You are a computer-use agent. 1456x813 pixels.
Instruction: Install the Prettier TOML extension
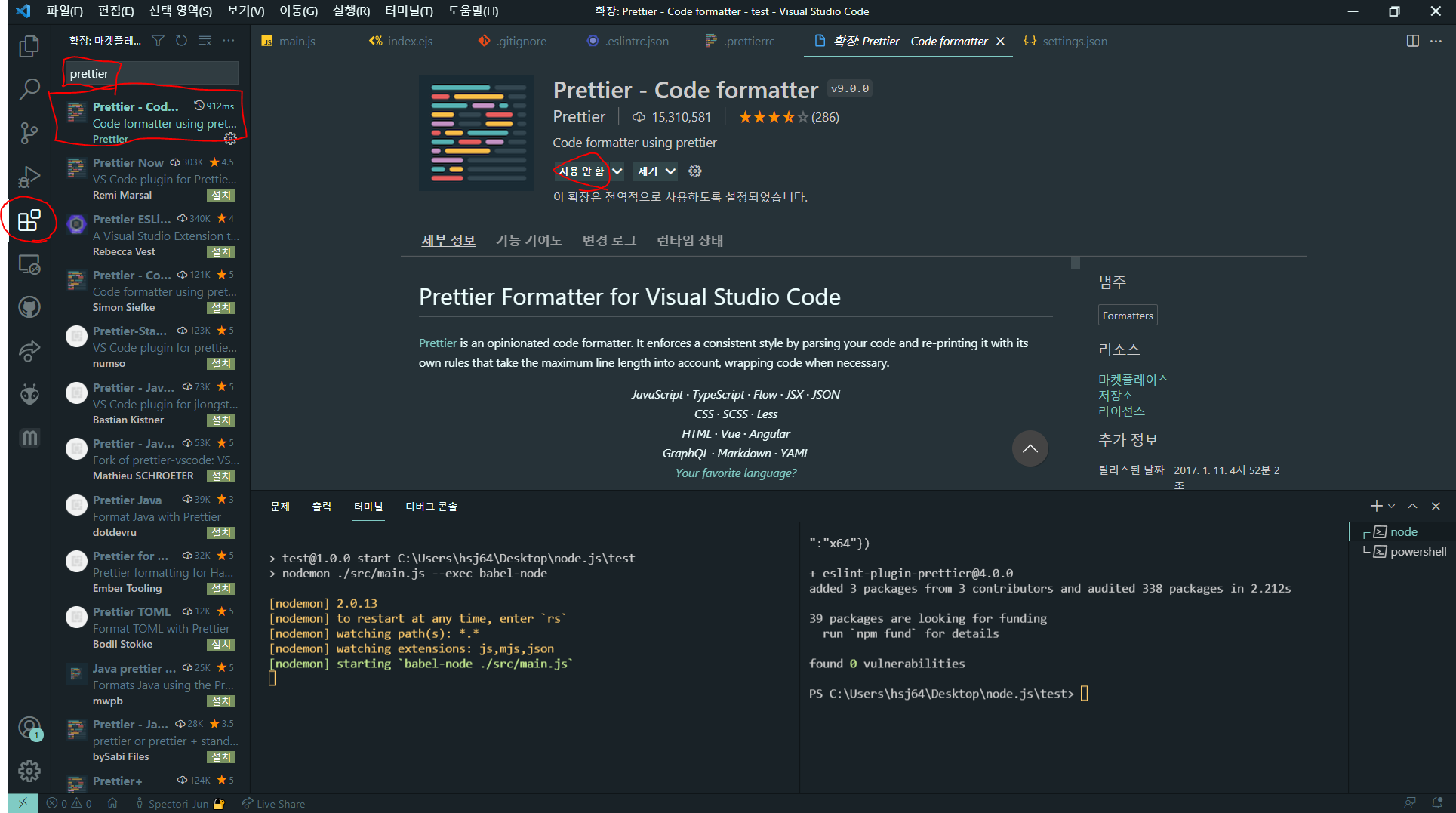coord(221,645)
